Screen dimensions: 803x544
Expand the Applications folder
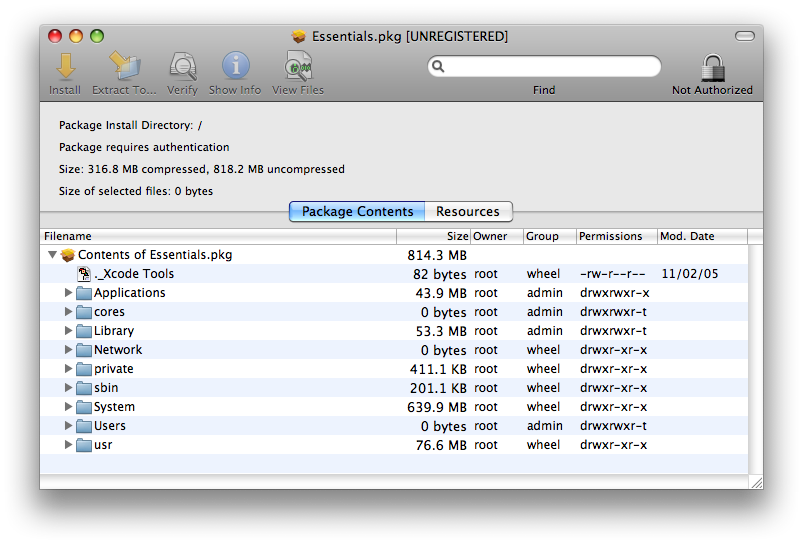click(x=69, y=293)
